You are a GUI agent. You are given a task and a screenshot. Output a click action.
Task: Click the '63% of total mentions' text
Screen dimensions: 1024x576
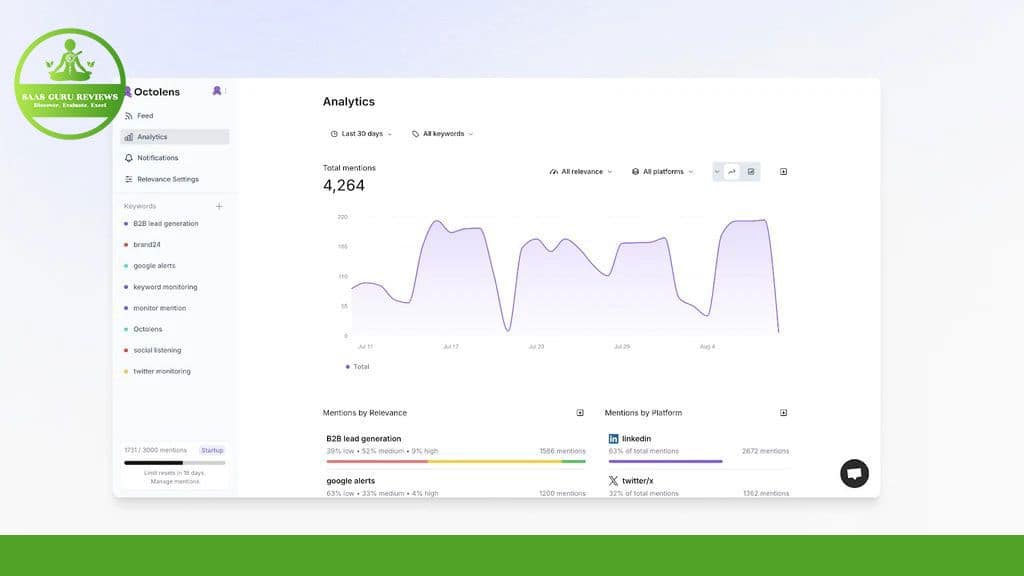tap(643, 451)
